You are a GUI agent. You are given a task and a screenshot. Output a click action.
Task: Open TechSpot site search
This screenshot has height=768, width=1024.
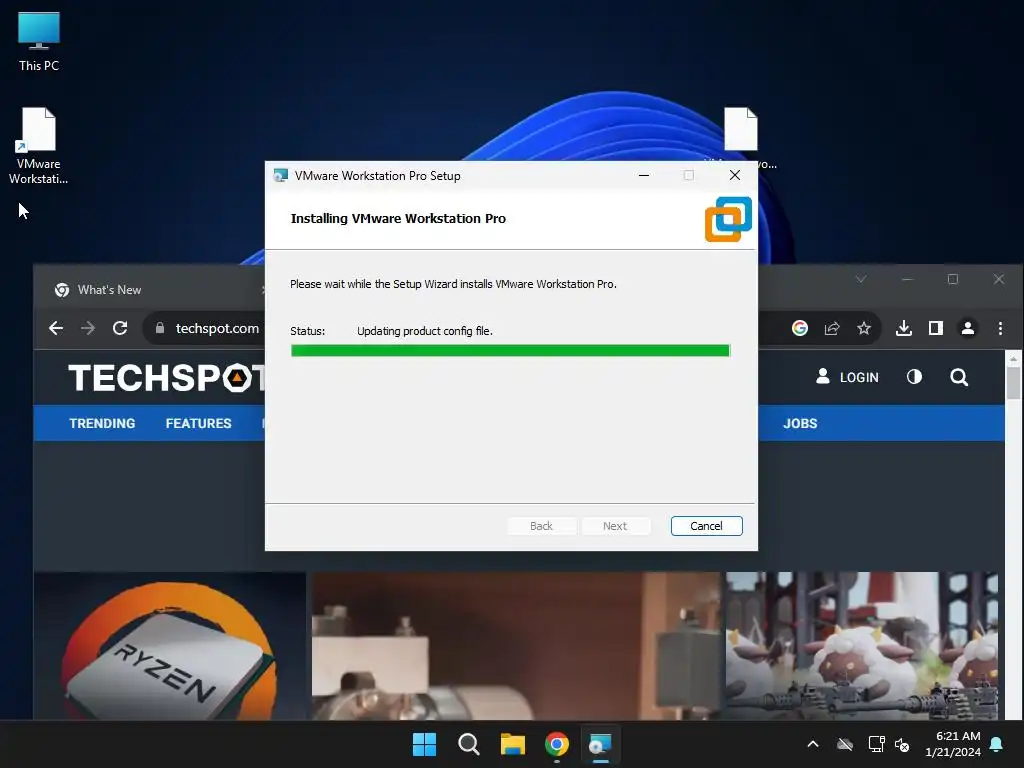[x=959, y=377]
